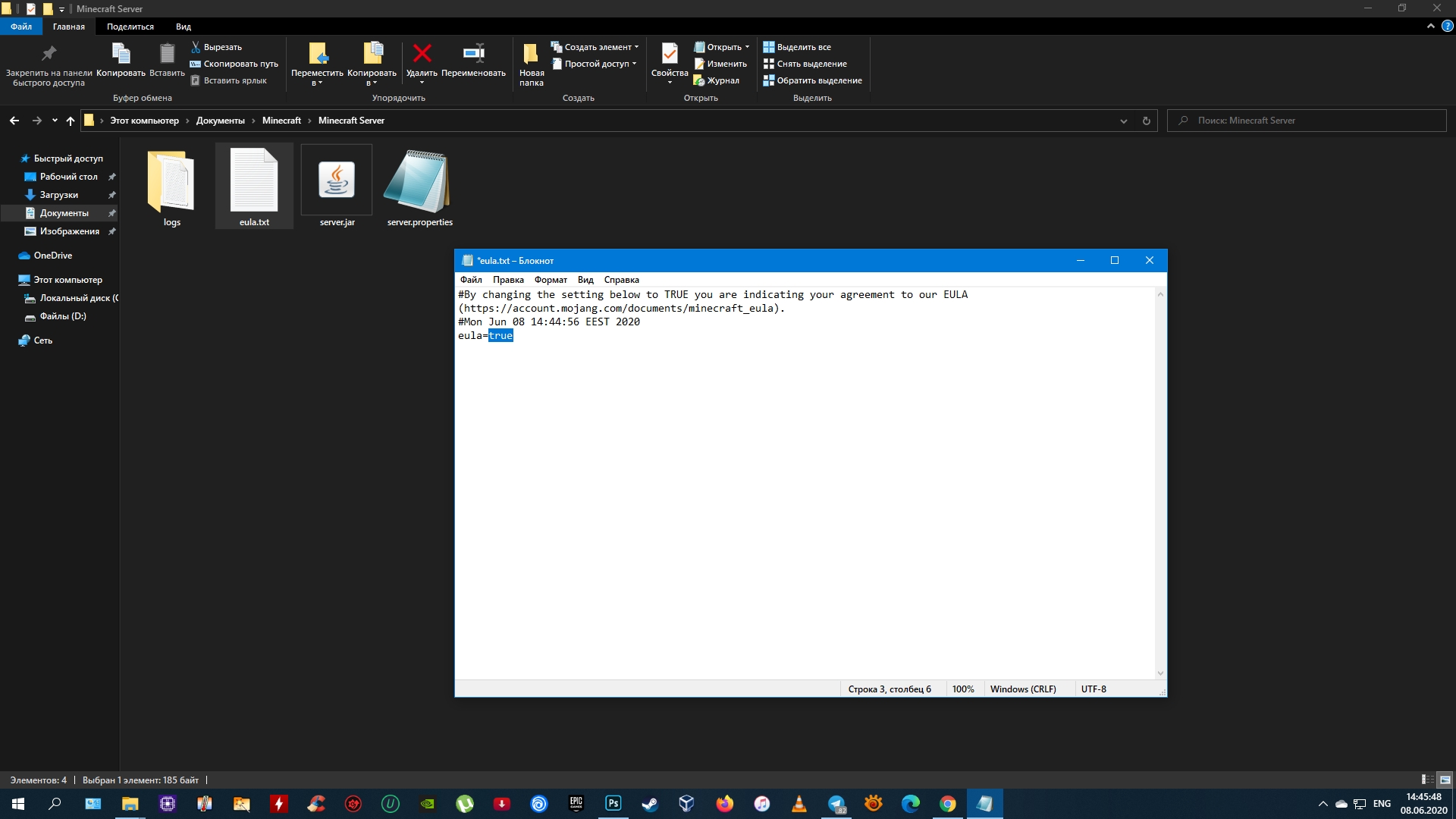1456x819 pixels.
Task: Select the server.properties file
Action: pos(419,187)
